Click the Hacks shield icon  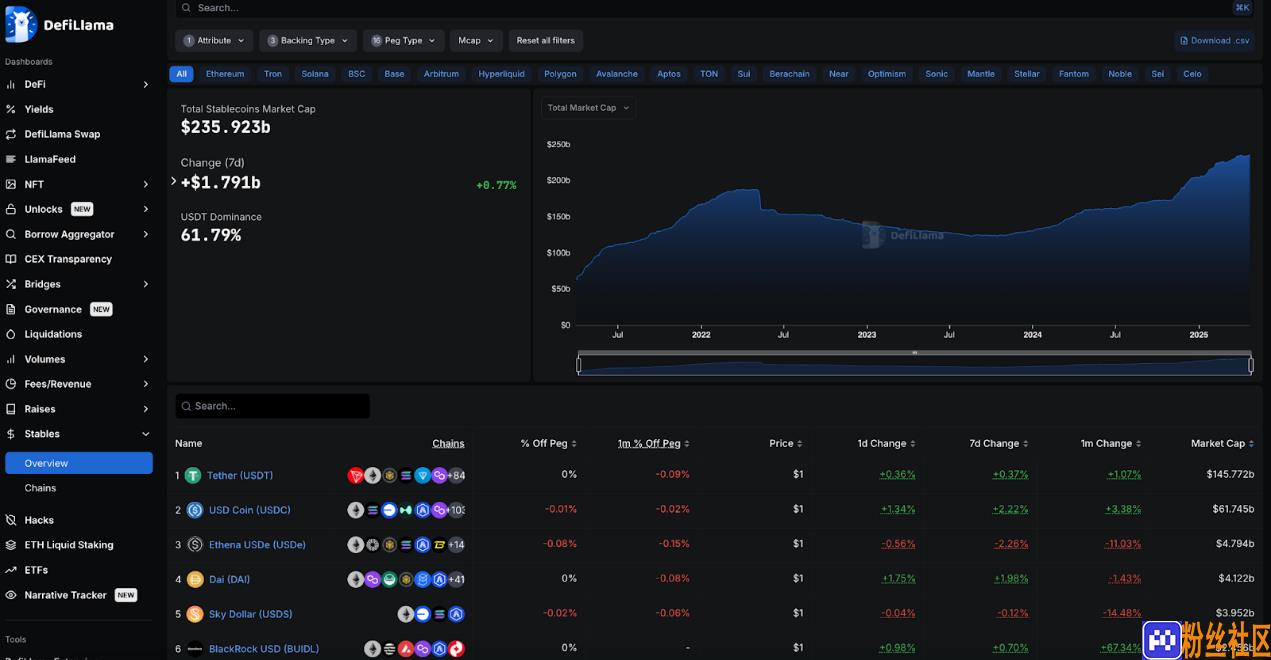tap(11, 520)
